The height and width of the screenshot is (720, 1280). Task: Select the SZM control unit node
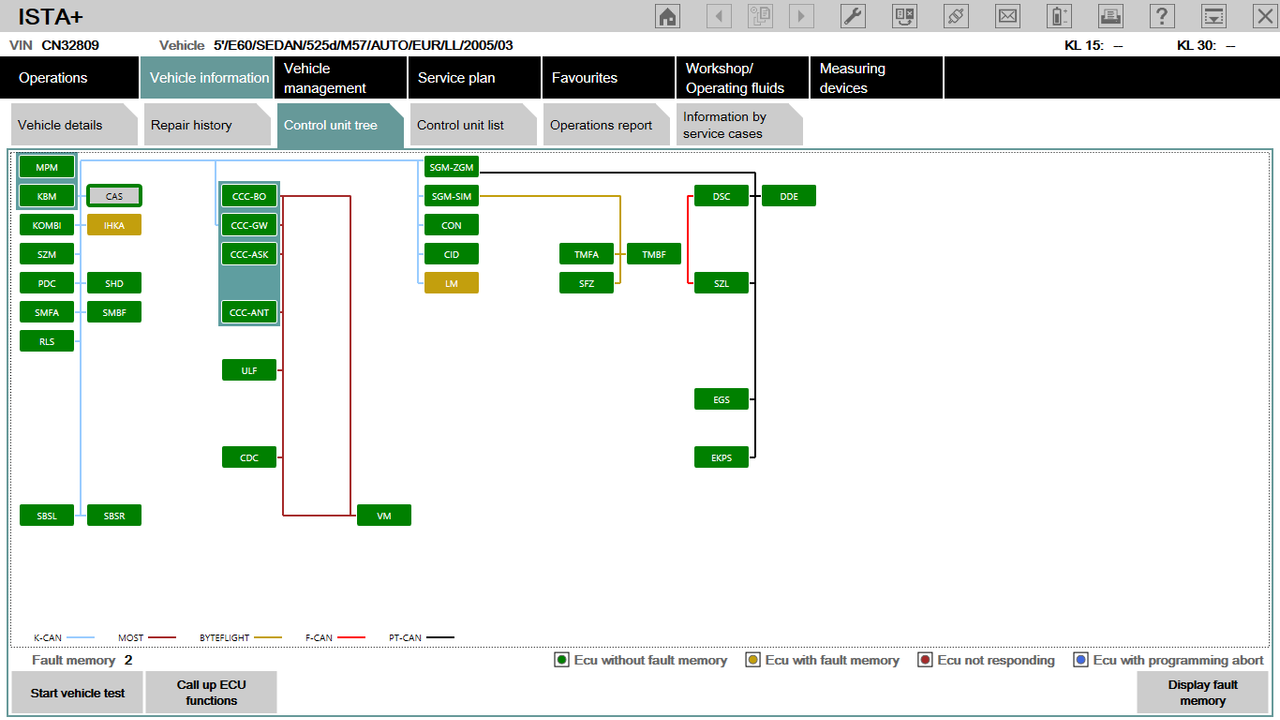[47, 254]
